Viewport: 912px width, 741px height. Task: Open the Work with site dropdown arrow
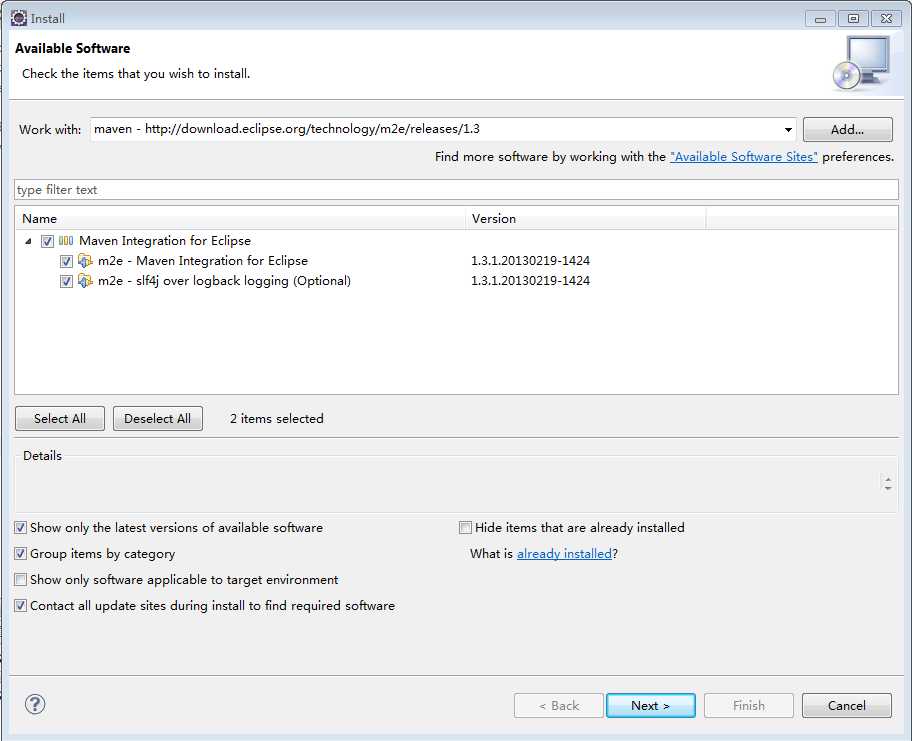click(x=788, y=129)
